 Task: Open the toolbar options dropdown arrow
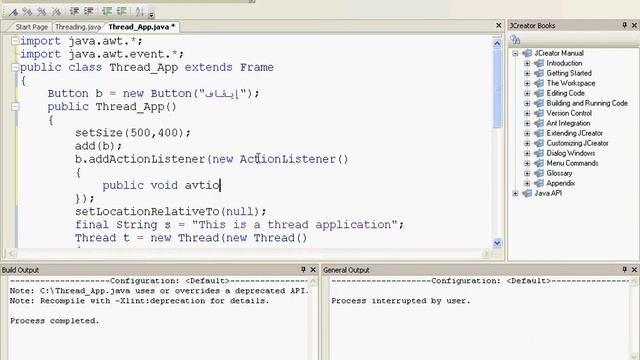click(x=151, y=15)
